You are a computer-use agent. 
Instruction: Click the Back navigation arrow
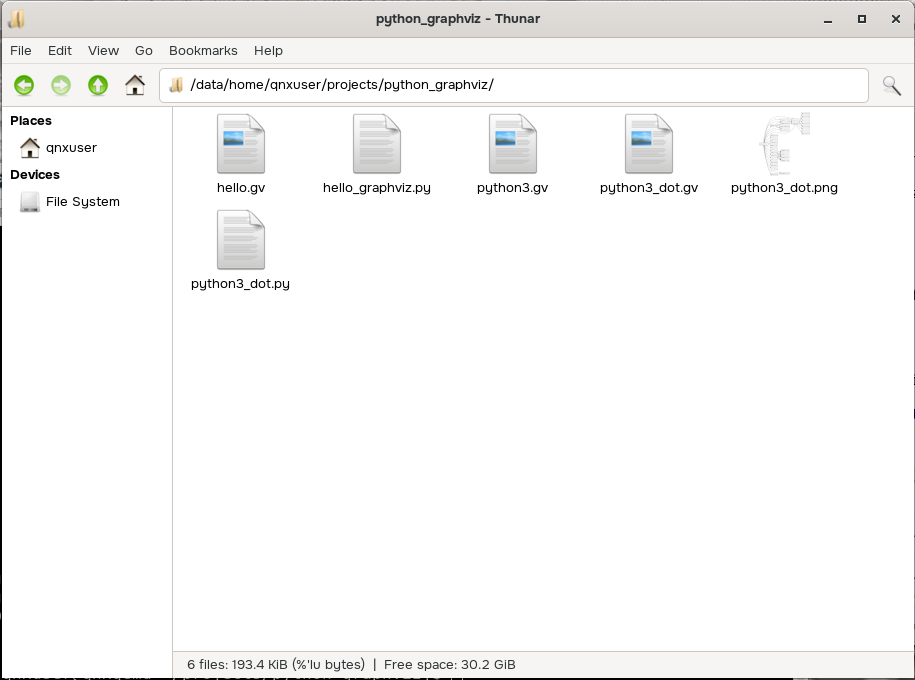pos(24,86)
